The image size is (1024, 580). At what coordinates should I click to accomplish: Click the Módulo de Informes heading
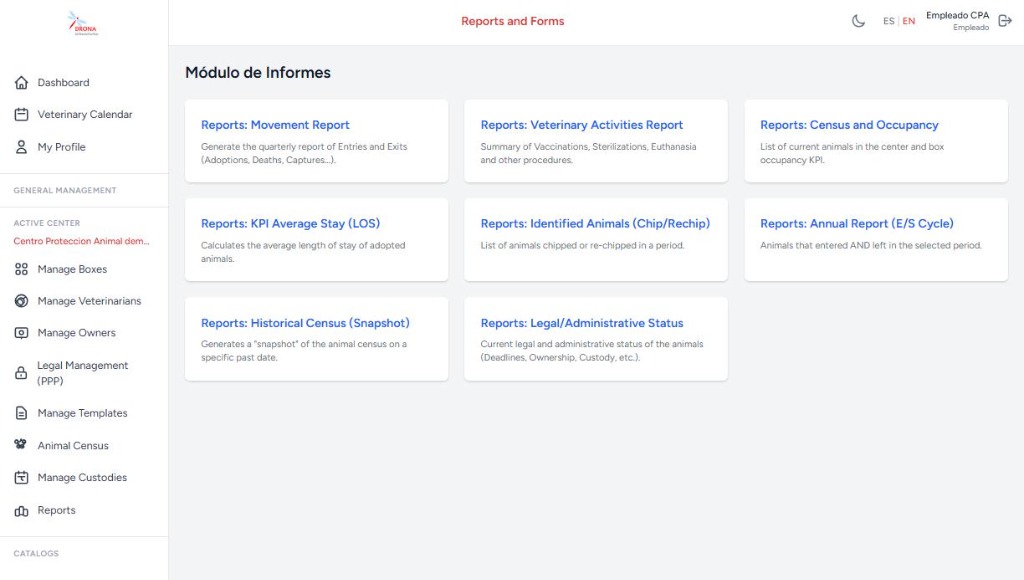(x=258, y=72)
